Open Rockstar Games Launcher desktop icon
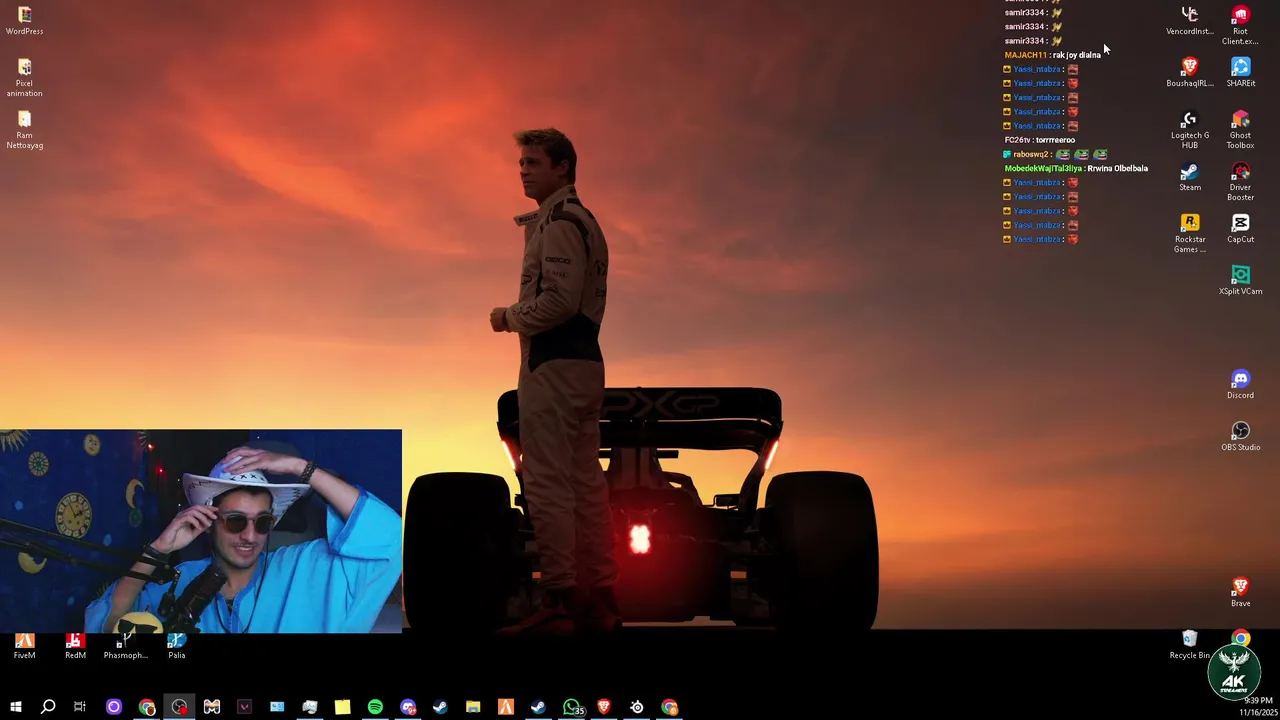Screen dimensions: 1280x720 [1190, 234]
